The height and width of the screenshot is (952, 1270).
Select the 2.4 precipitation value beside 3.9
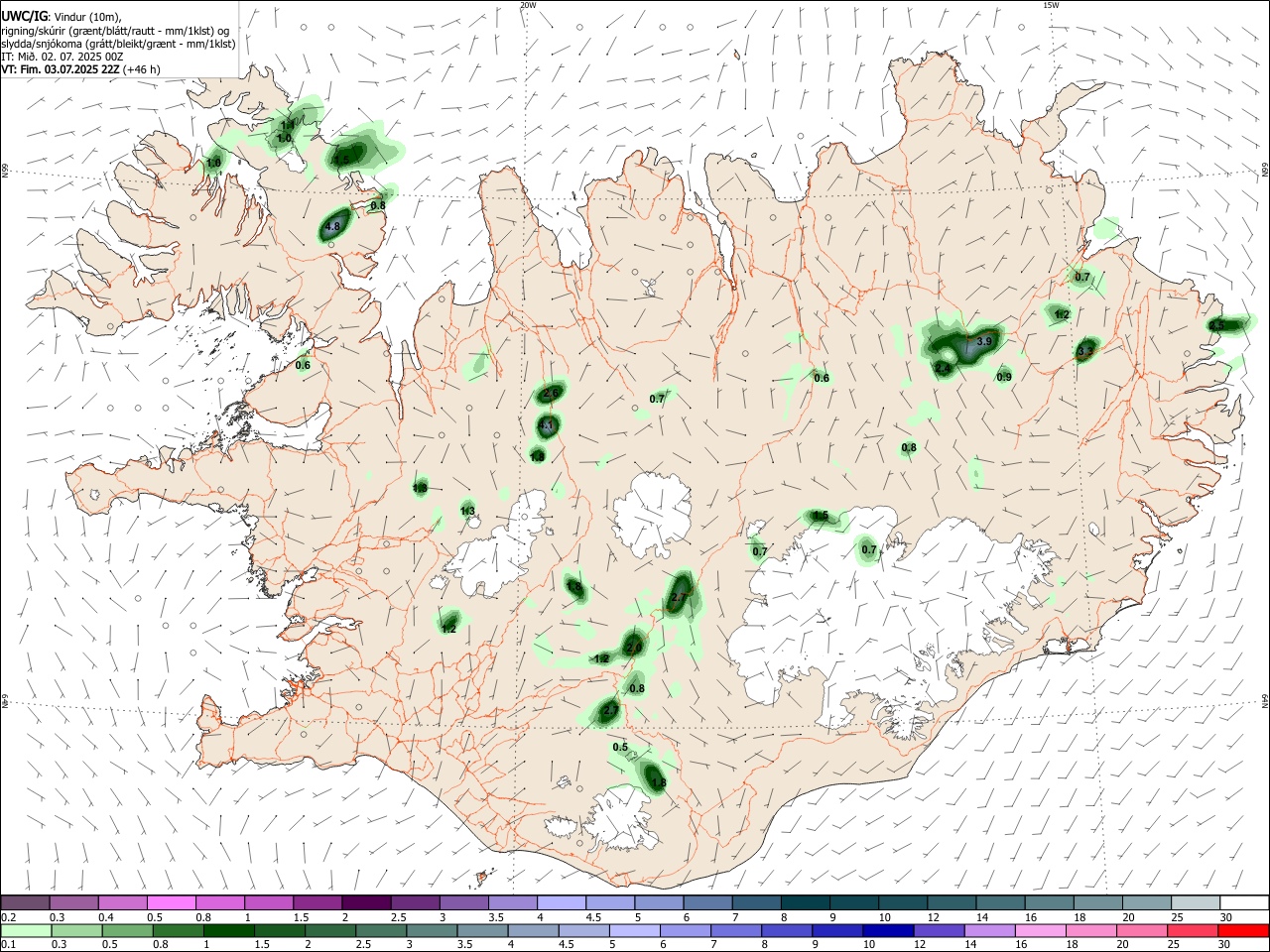[x=943, y=368]
